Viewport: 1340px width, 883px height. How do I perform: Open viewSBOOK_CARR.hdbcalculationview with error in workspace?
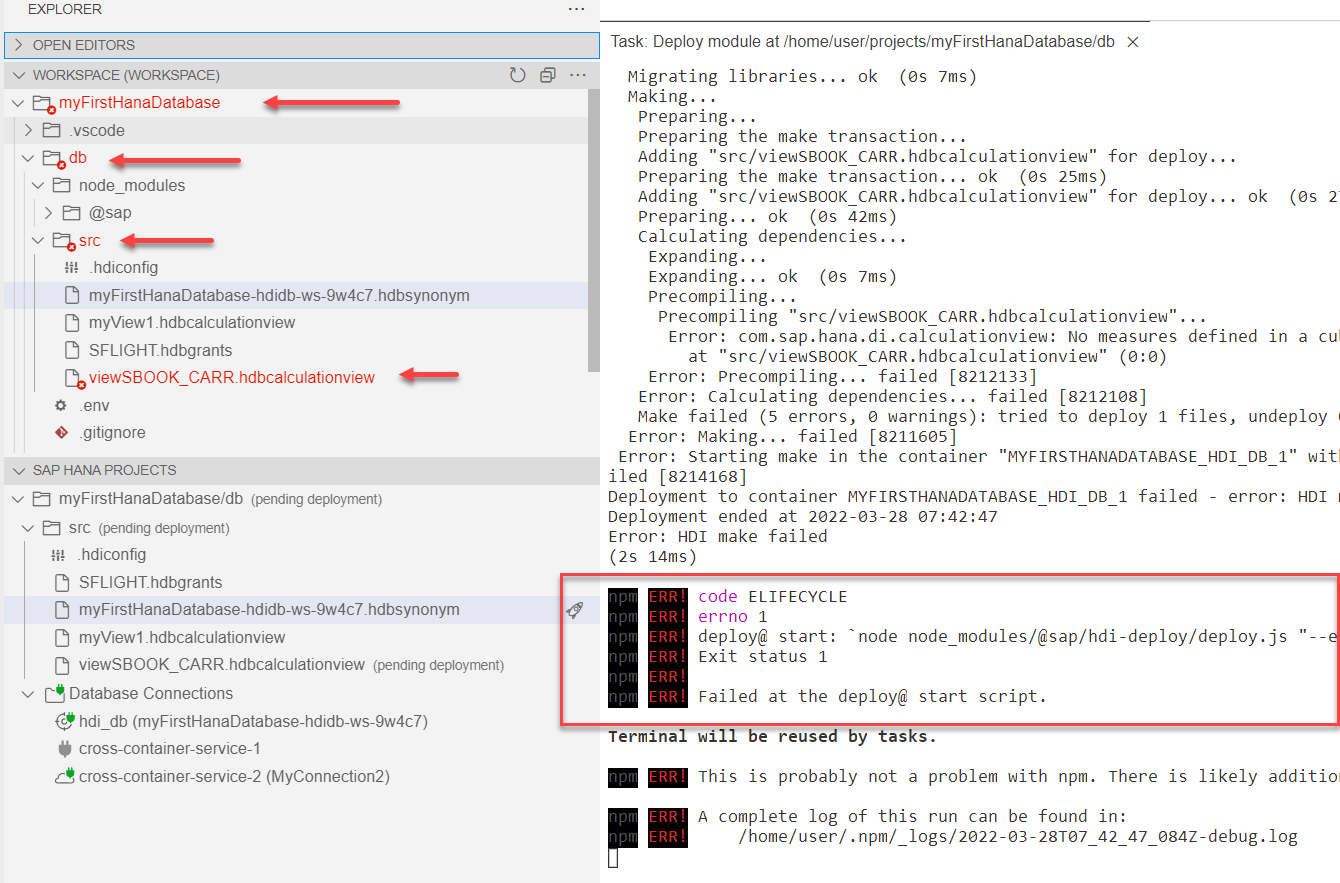point(231,377)
